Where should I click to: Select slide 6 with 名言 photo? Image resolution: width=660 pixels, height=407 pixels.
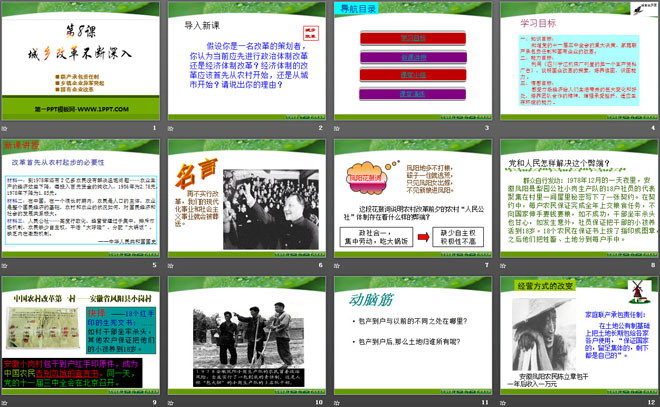click(x=247, y=199)
